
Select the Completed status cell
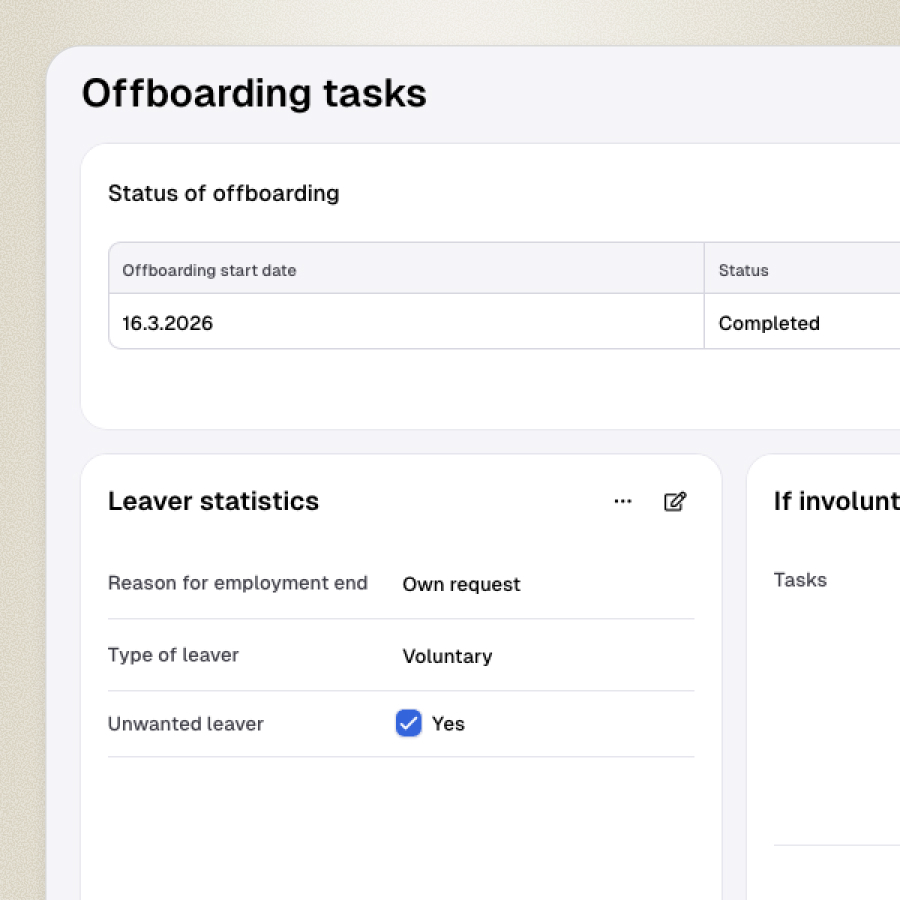768,323
